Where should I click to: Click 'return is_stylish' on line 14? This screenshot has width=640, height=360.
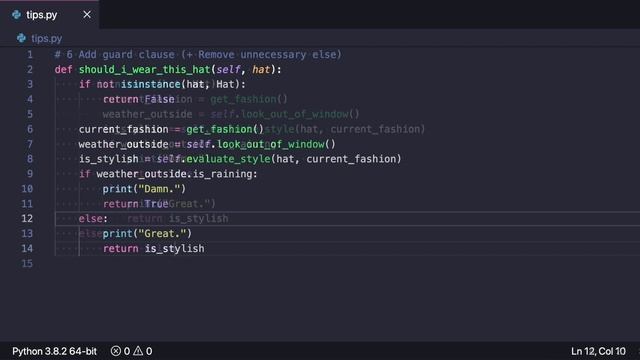coord(153,249)
